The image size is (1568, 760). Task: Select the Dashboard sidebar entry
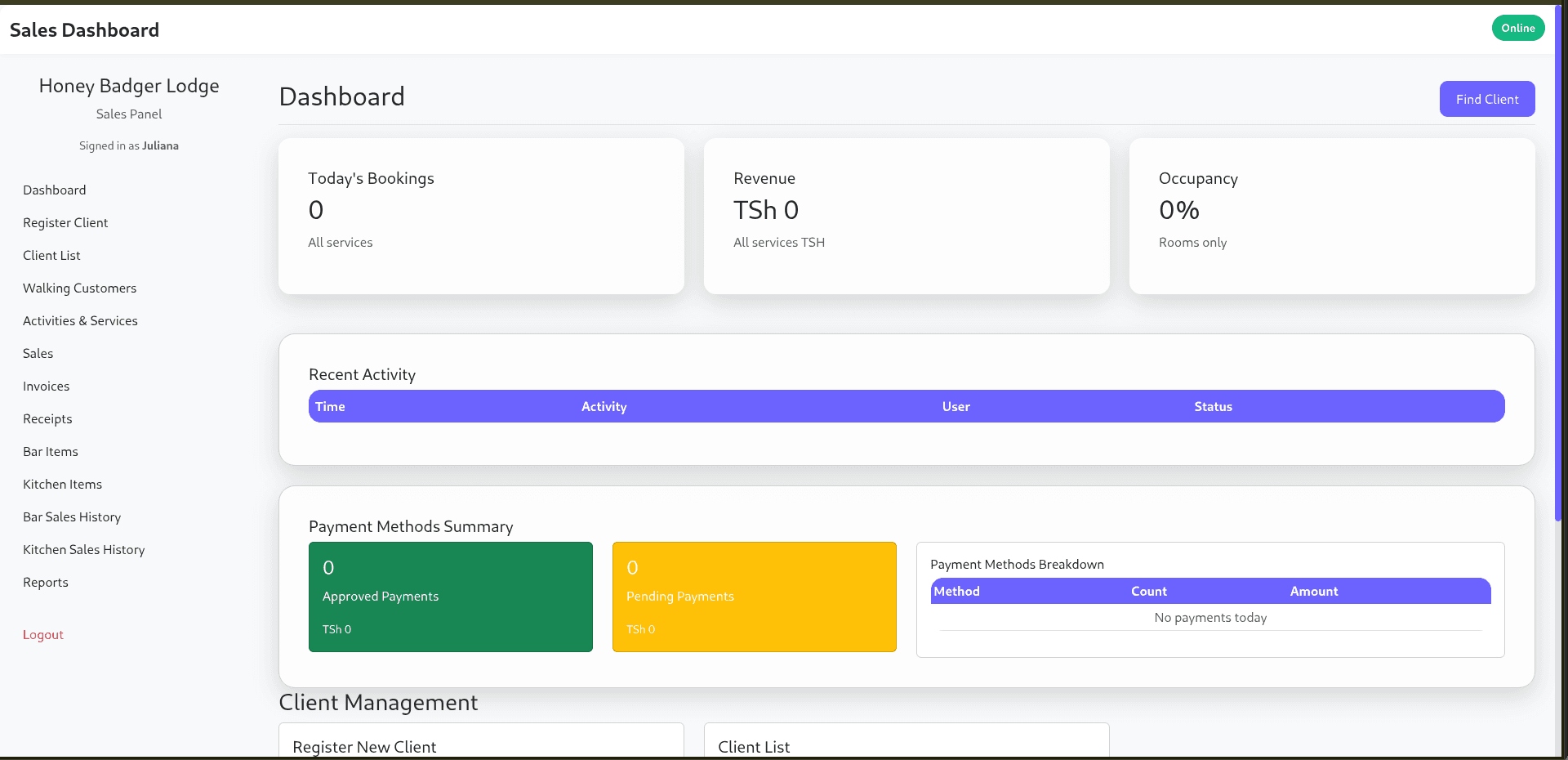(54, 190)
